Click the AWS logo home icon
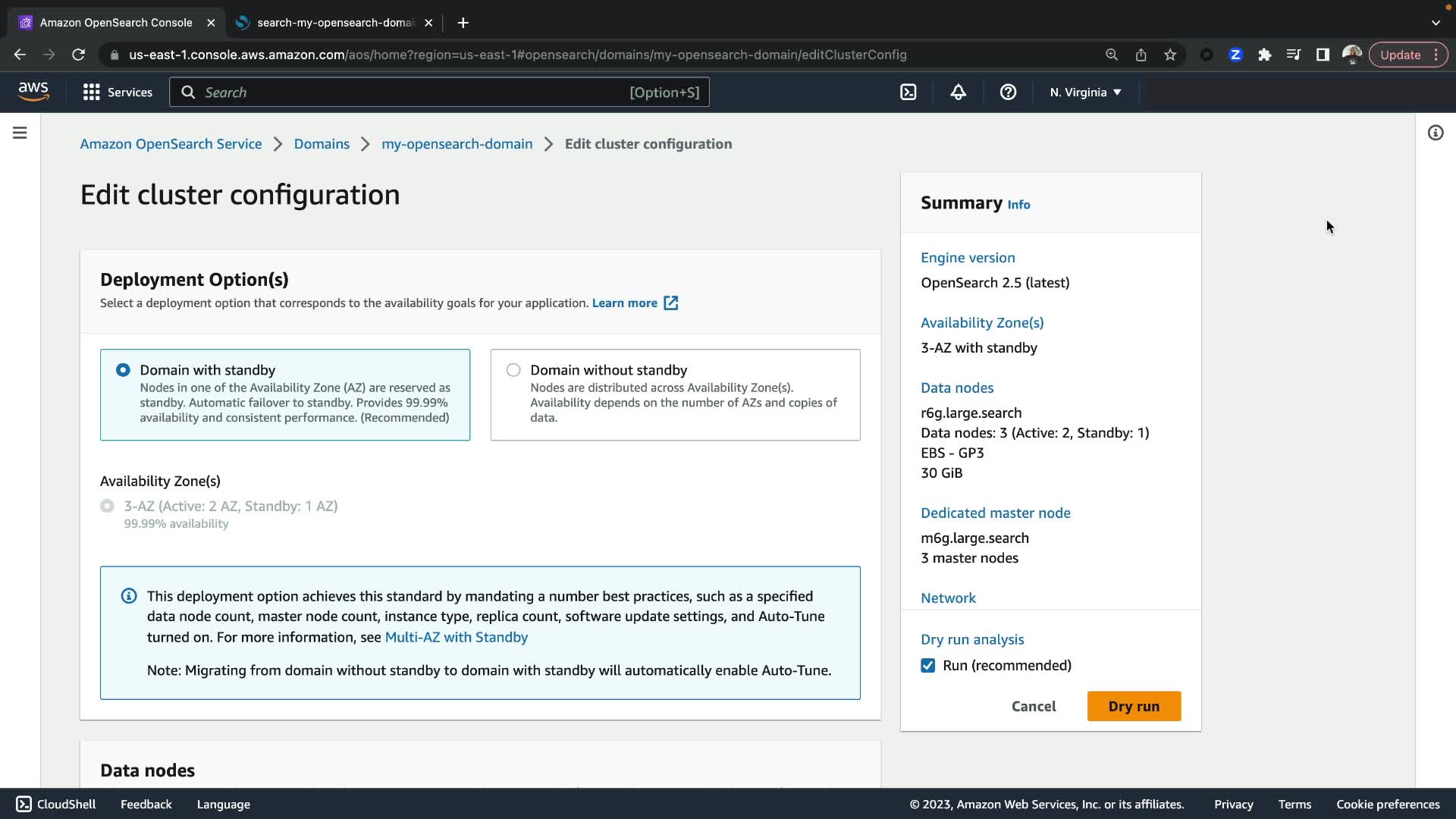This screenshot has width=1456, height=819. (33, 92)
